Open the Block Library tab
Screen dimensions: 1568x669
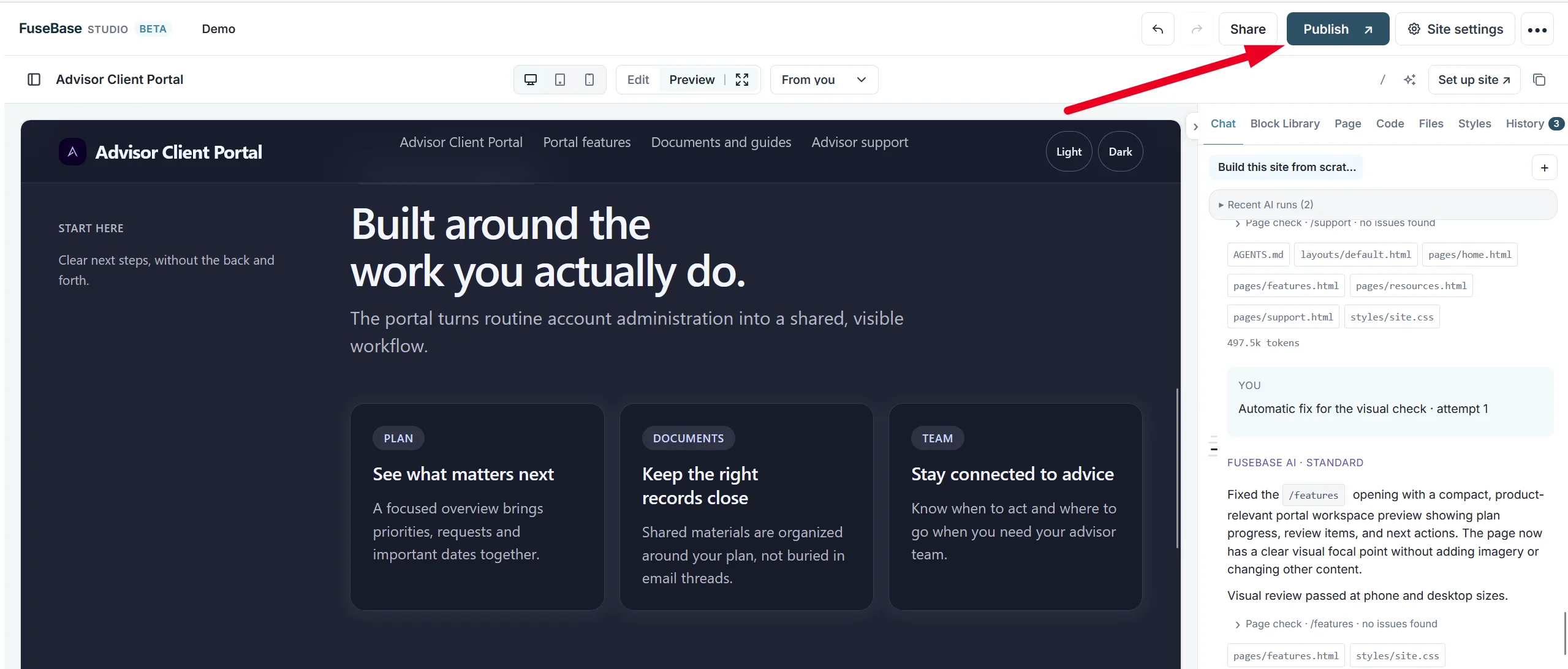[1284, 124]
